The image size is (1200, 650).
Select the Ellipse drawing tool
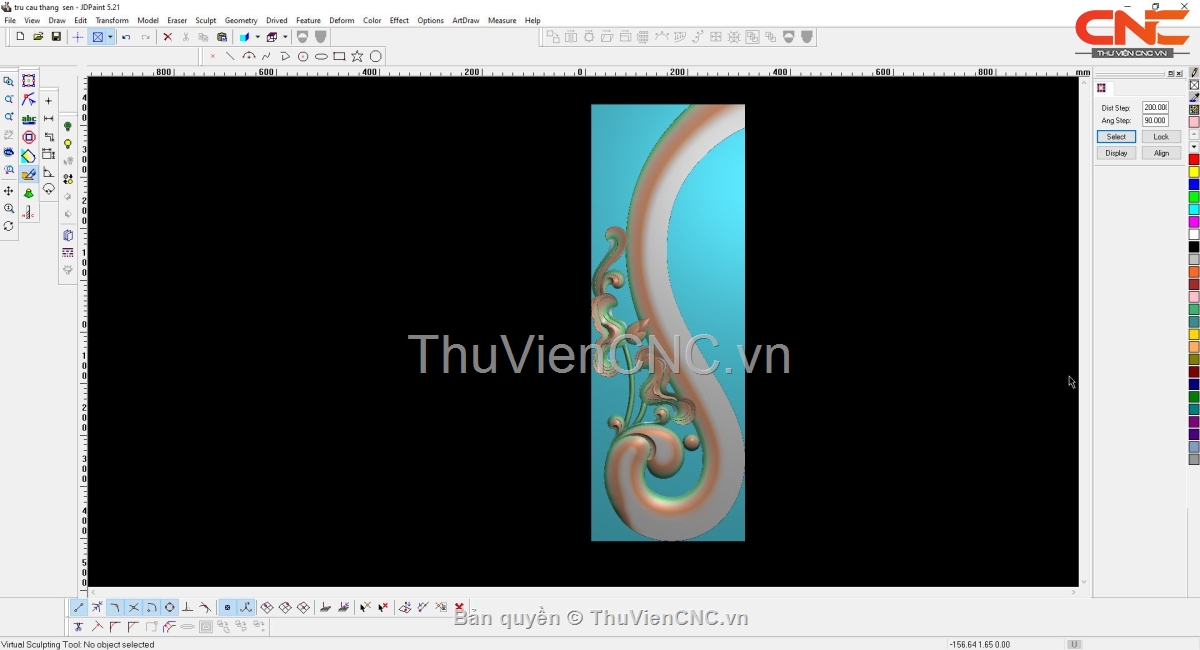(321, 56)
